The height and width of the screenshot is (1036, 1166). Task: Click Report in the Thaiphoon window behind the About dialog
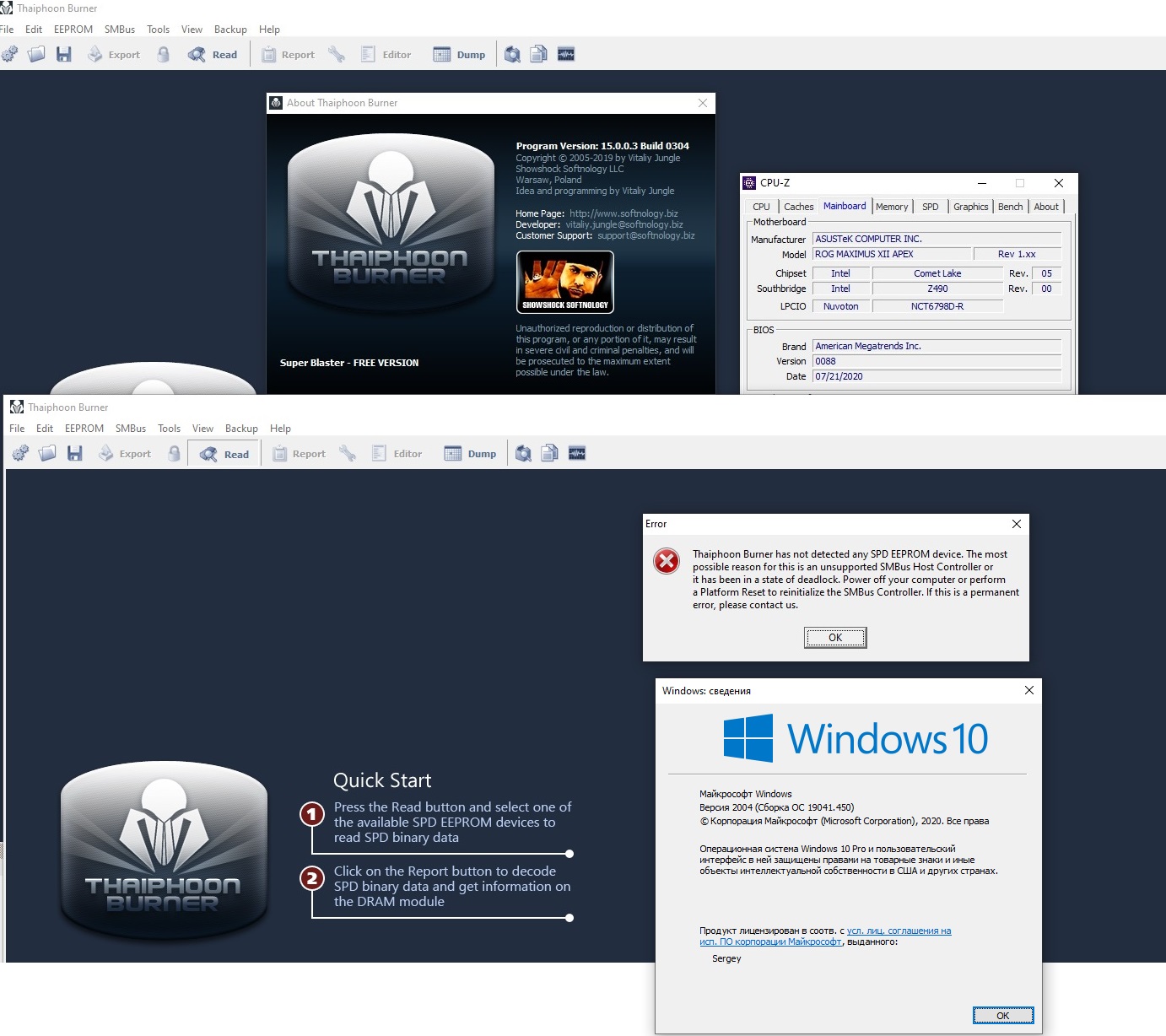coord(288,55)
